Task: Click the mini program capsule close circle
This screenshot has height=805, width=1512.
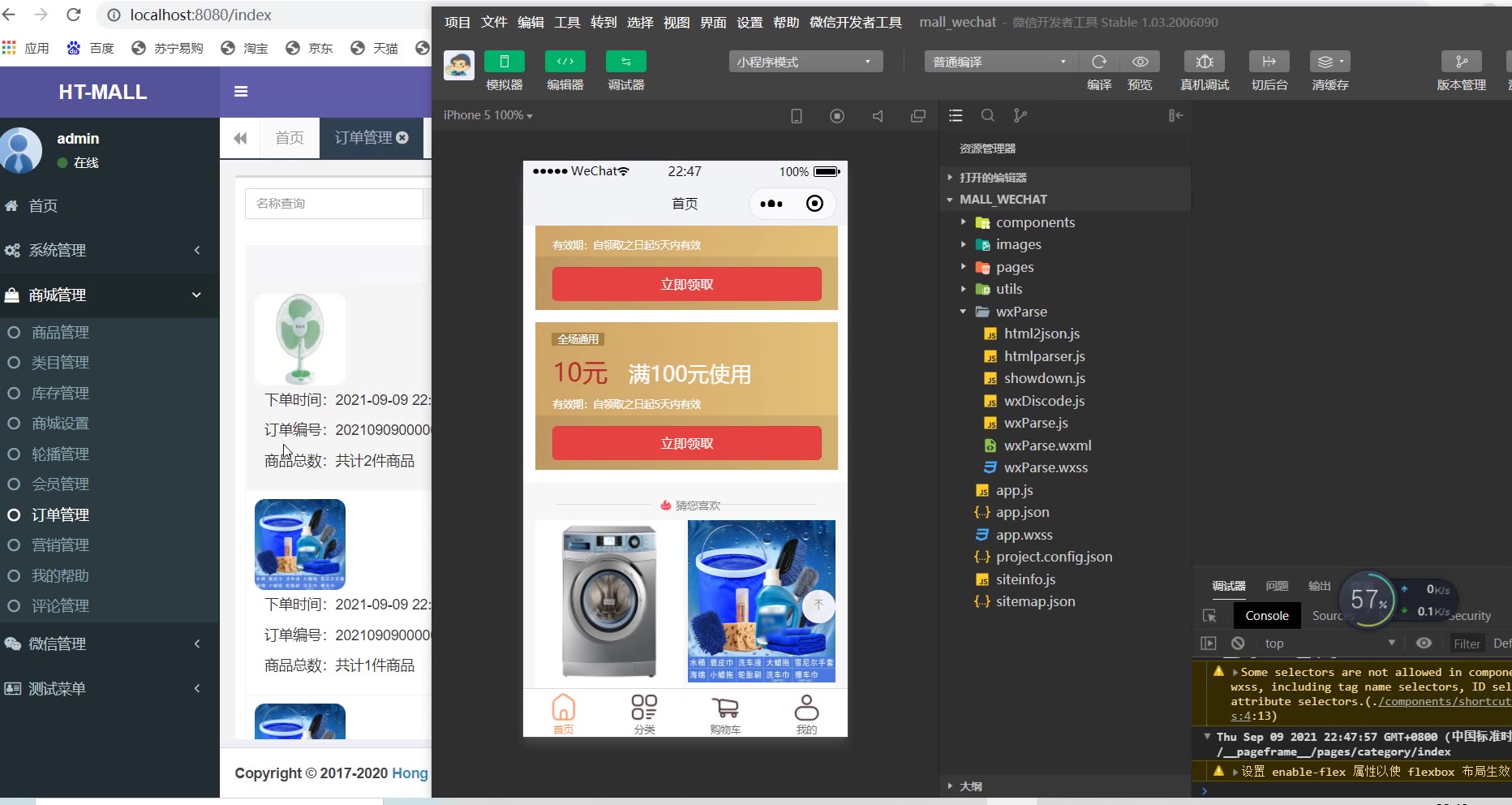Action: (x=814, y=204)
